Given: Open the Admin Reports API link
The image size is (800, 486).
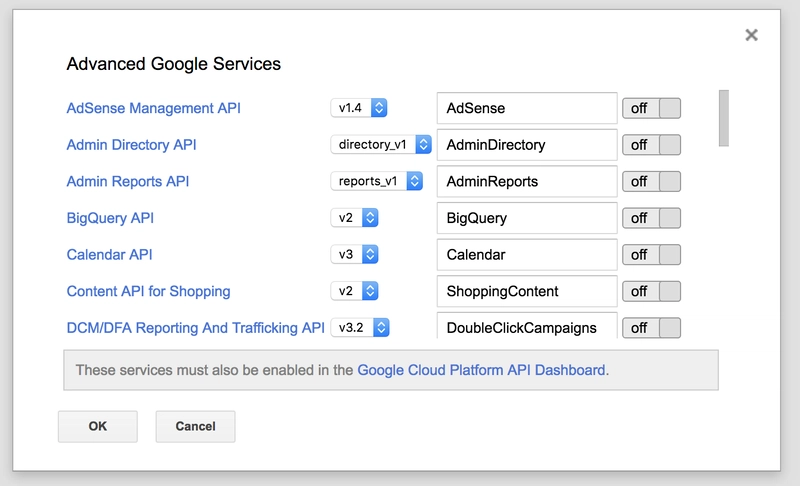Looking at the screenshot, I should point(128,182).
